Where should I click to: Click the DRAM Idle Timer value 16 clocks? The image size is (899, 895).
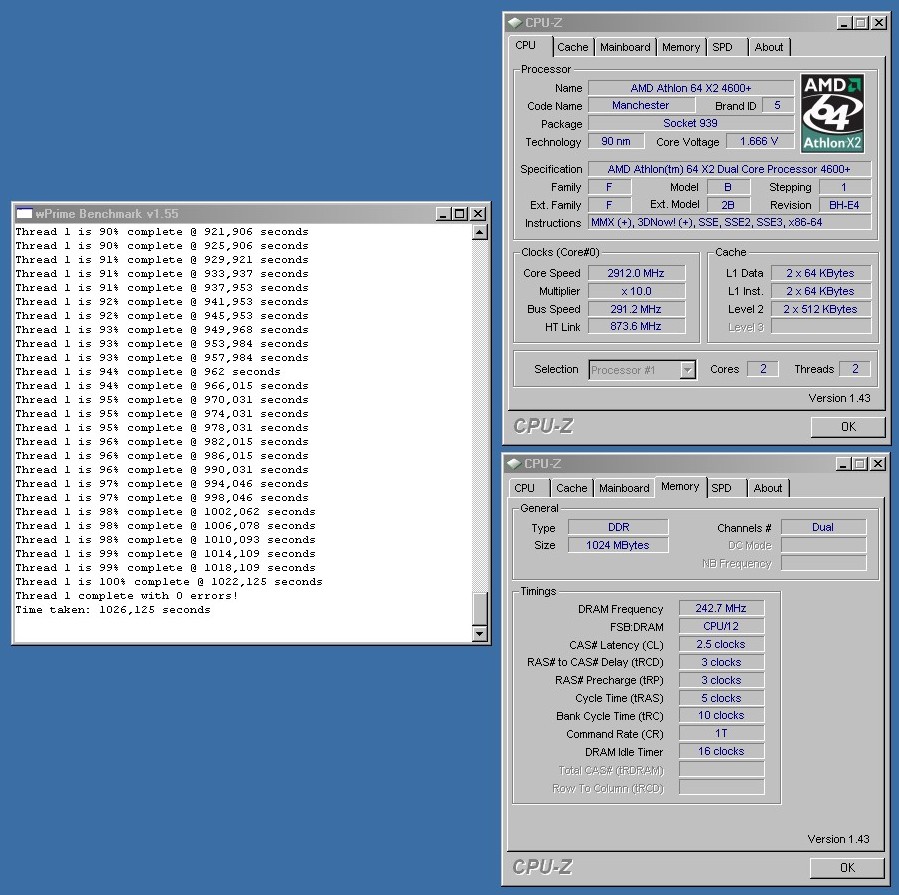click(x=721, y=751)
